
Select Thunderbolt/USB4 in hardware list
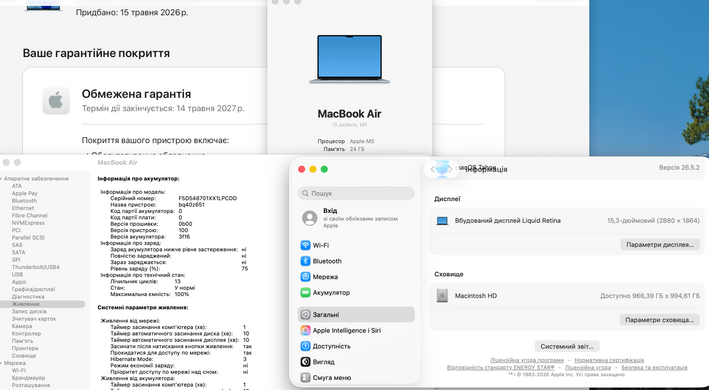pos(36,267)
